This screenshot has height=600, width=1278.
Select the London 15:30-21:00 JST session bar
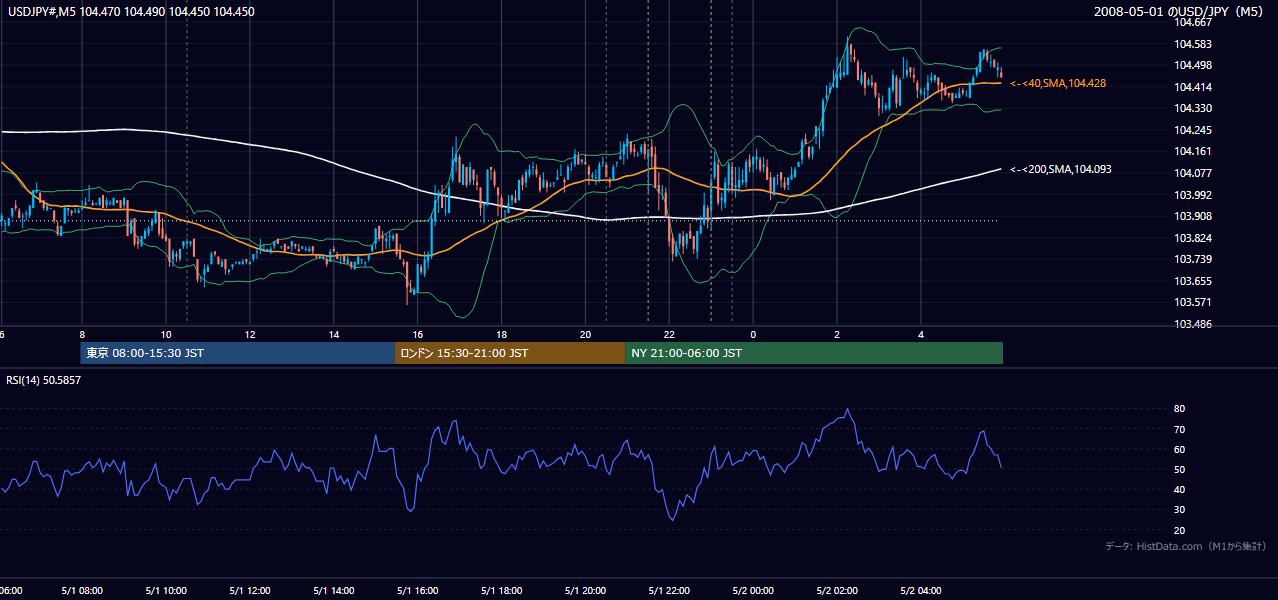pyautogui.click(x=510, y=353)
